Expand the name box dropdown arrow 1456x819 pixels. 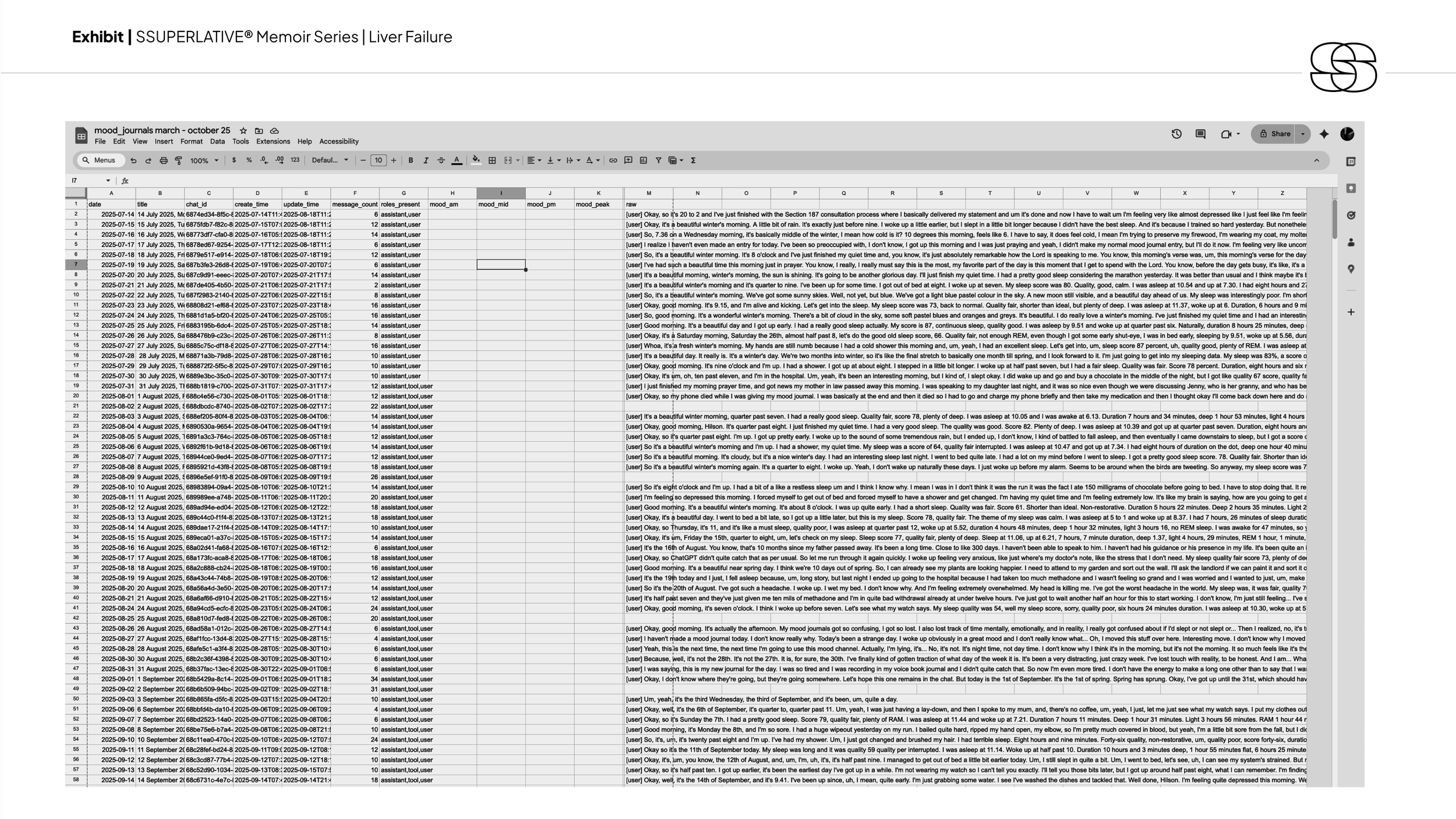(x=108, y=181)
